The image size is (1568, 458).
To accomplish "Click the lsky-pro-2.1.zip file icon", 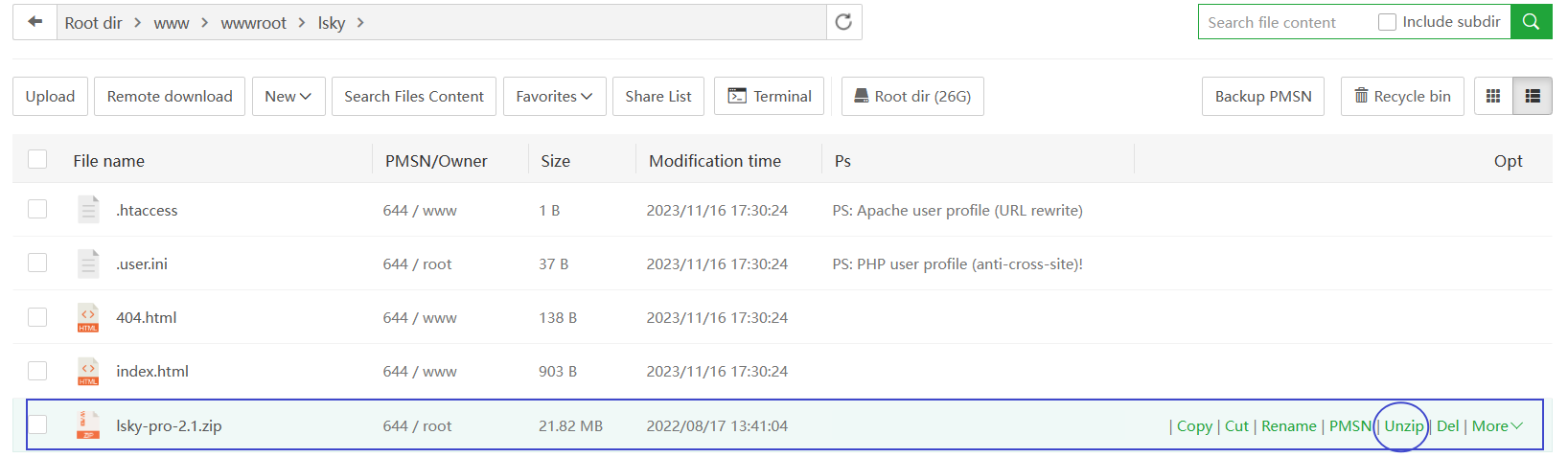I will (x=88, y=425).
